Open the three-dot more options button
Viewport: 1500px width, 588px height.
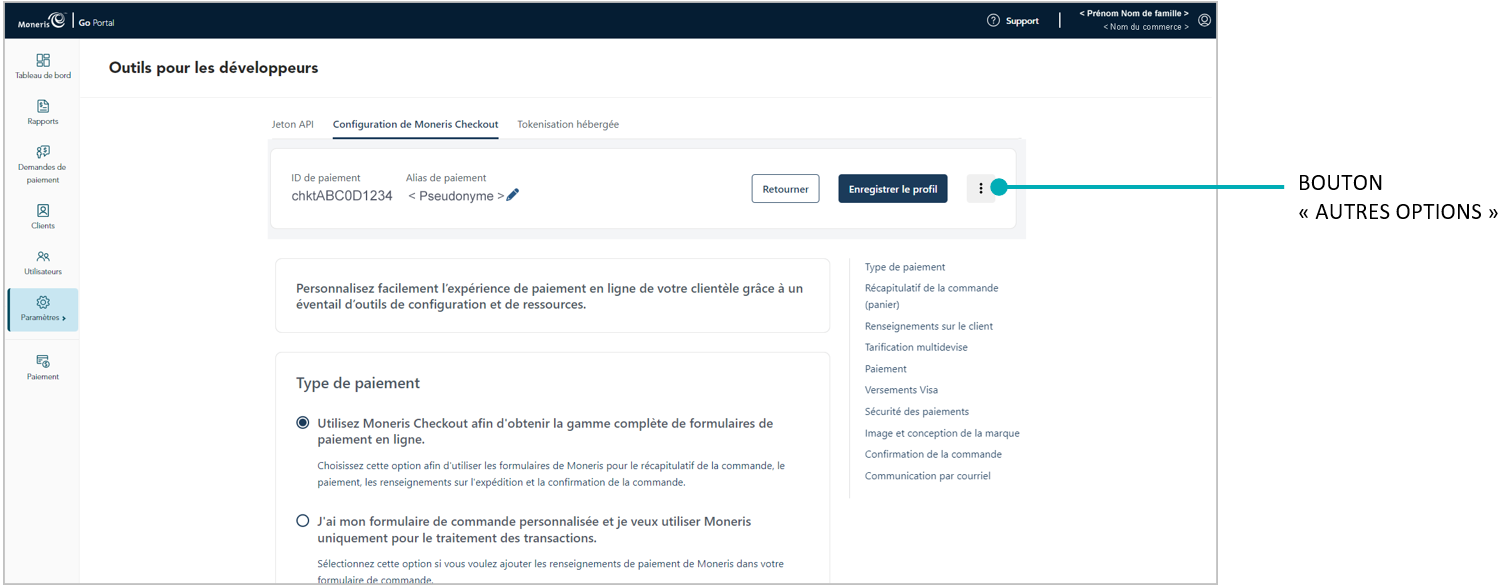point(981,189)
